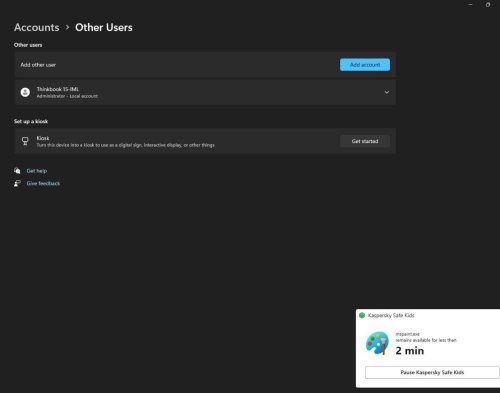Click the Kiosk monitor icon
This screenshot has height=393, width=500.
click(25, 141)
